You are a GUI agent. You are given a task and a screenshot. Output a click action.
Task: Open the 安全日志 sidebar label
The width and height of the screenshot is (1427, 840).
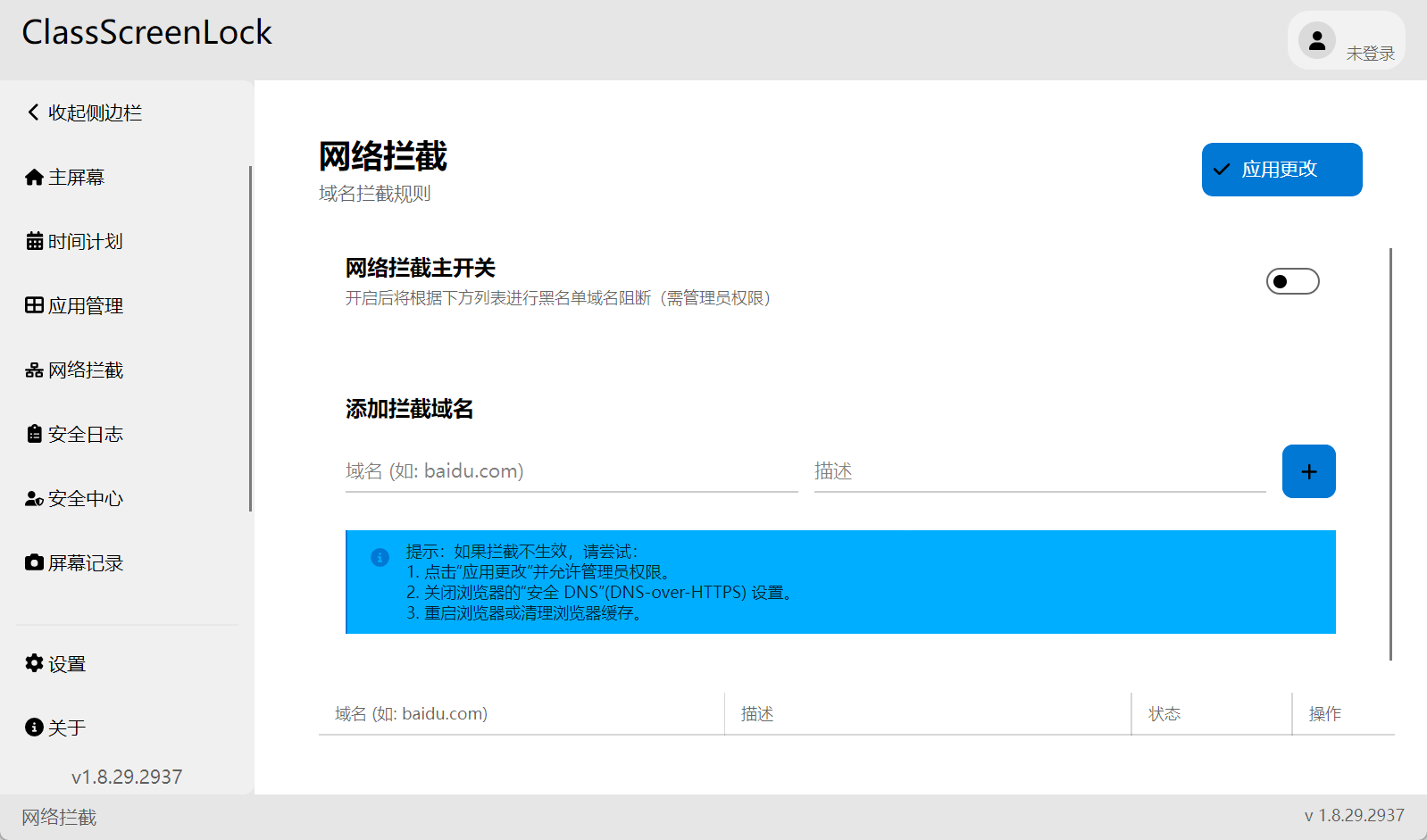point(86,435)
